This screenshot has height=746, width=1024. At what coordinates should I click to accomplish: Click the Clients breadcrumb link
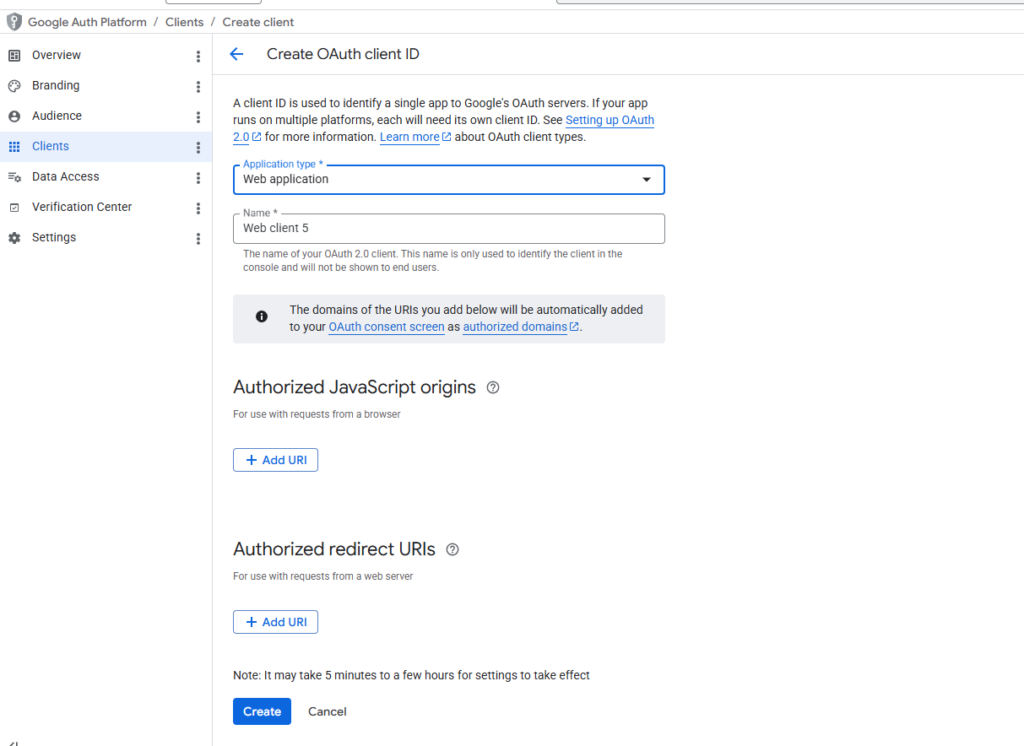tap(184, 22)
